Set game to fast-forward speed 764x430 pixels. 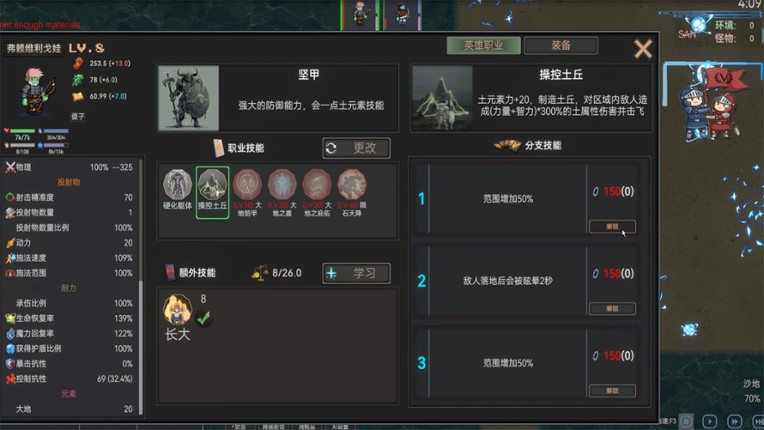pos(734,421)
